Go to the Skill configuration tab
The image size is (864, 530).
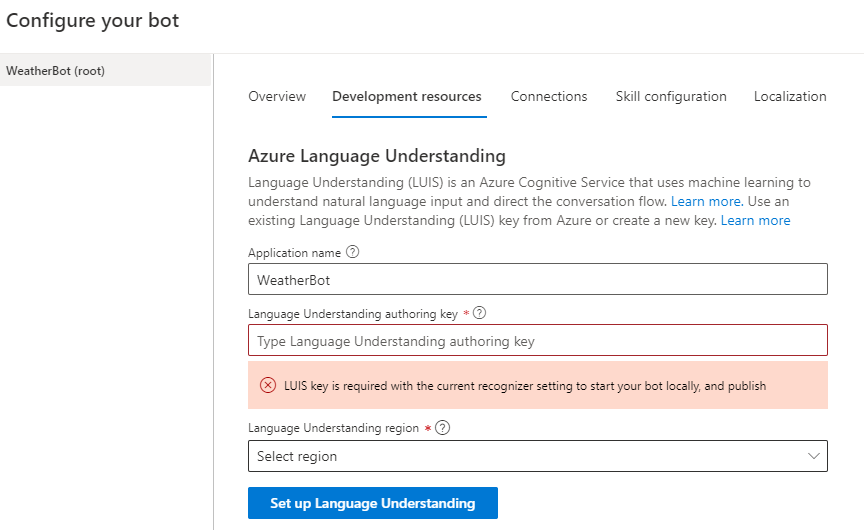click(671, 97)
